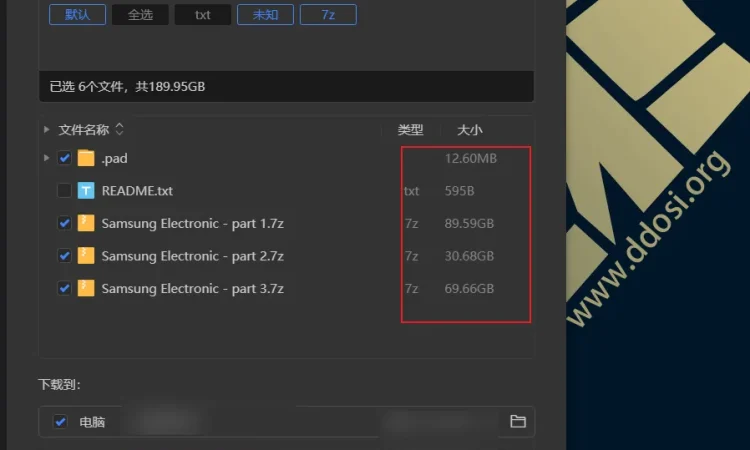Click the 595B size value
This screenshot has width=750, height=450.
point(460,191)
